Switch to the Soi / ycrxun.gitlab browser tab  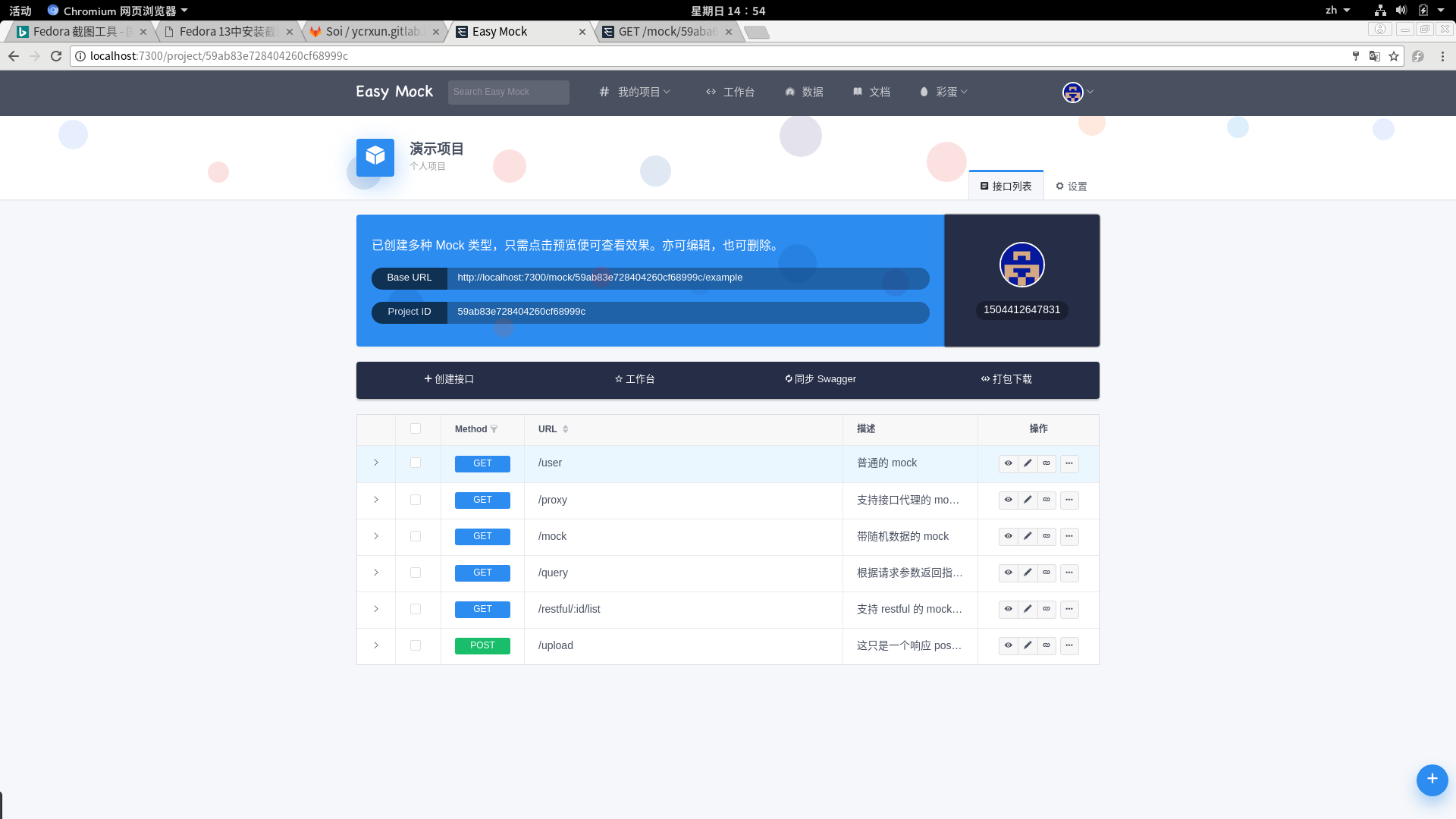click(x=375, y=32)
